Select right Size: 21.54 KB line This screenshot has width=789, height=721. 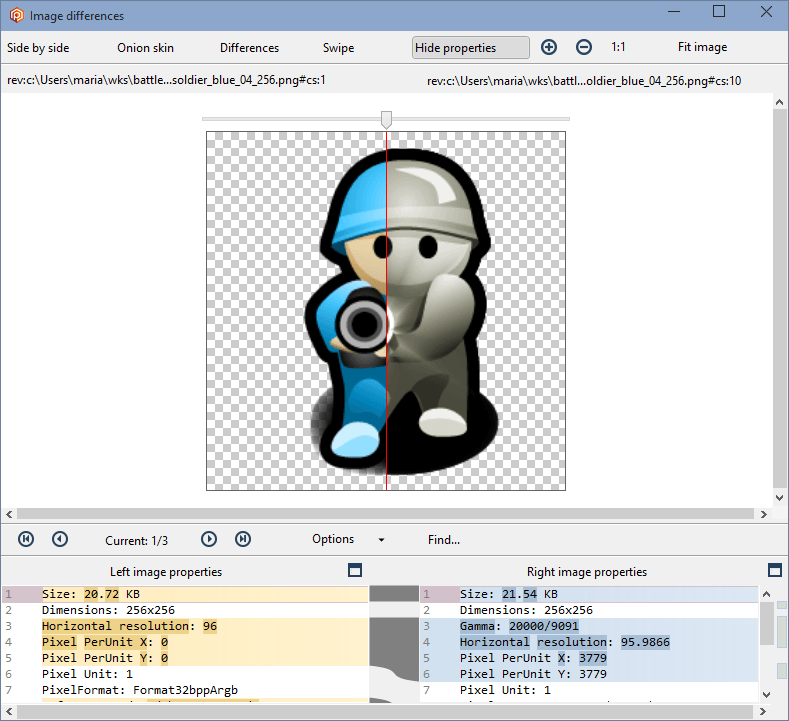[589, 594]
